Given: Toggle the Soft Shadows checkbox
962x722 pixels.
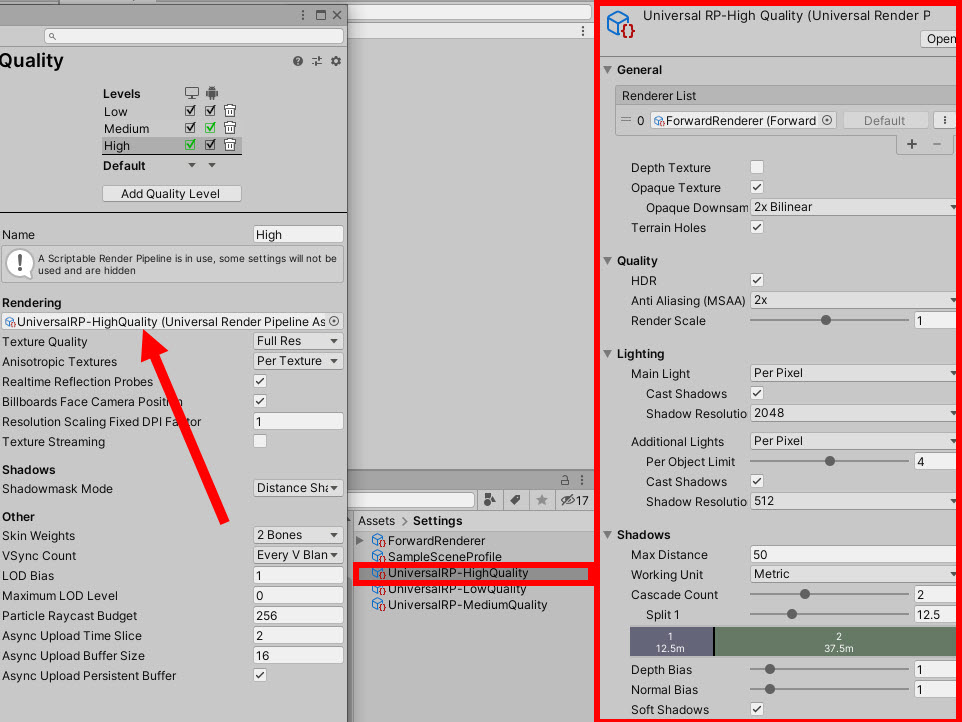Looking at the screenshot, I should 757,709.
